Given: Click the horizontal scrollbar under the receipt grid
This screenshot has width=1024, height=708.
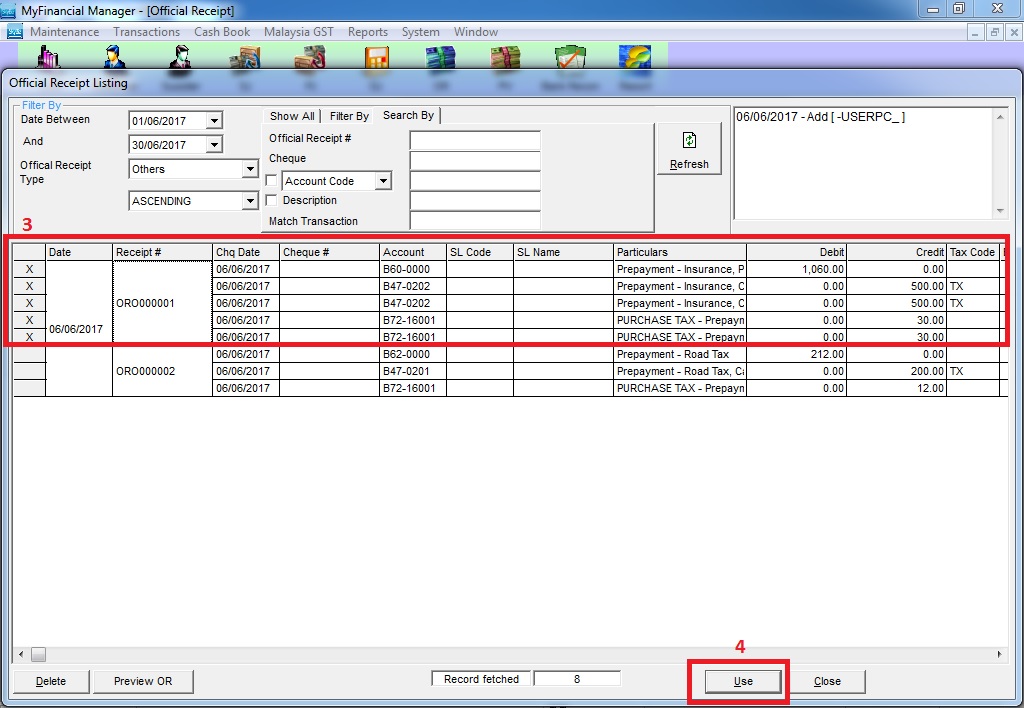Looking at the screenshot, I should (500, 655).
